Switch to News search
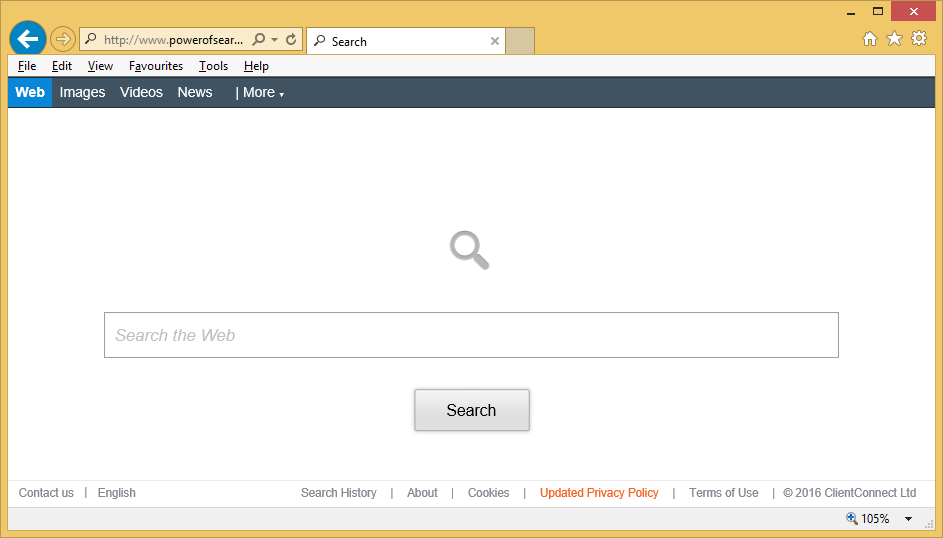943x538 pixels. (195, 93)
